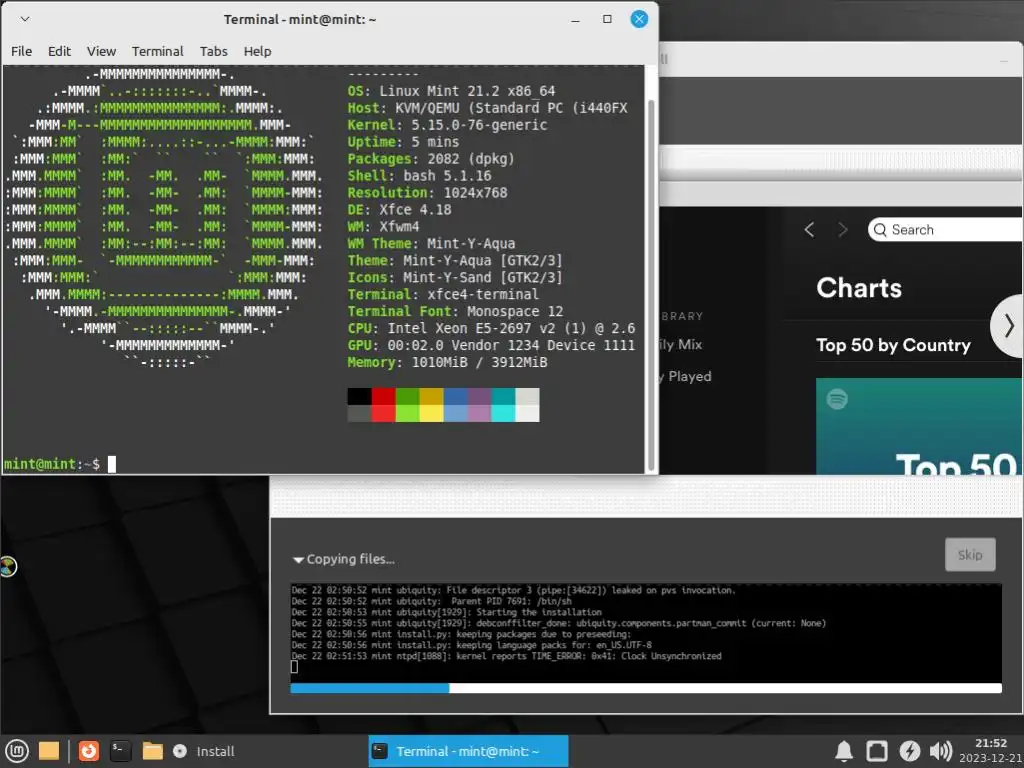Open the Linux Mint start menu
The image size is (1024, 768).
click(x=16, y=751)
